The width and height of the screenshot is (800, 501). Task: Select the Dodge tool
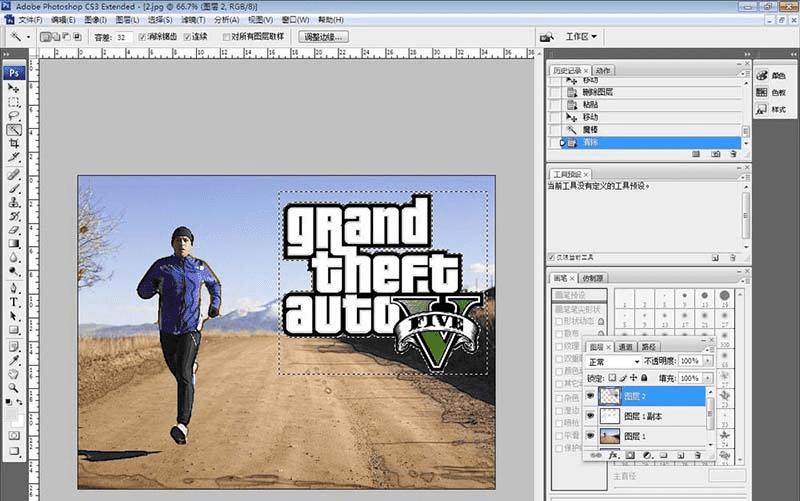[14, 271]
